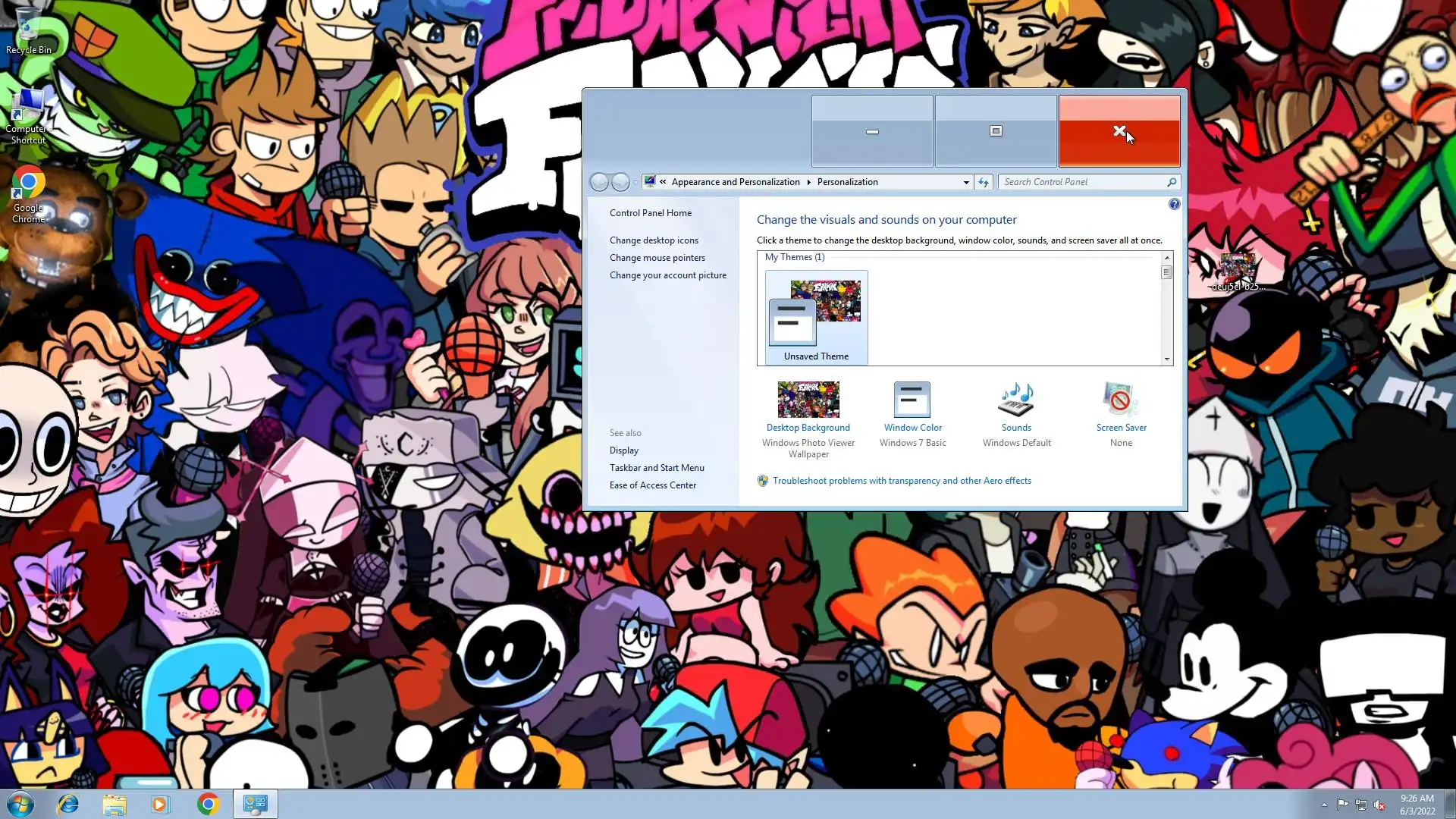Show hidden system tray icons
Image resolution: width=1456 pixels, height=819 pixels.
1324,805
